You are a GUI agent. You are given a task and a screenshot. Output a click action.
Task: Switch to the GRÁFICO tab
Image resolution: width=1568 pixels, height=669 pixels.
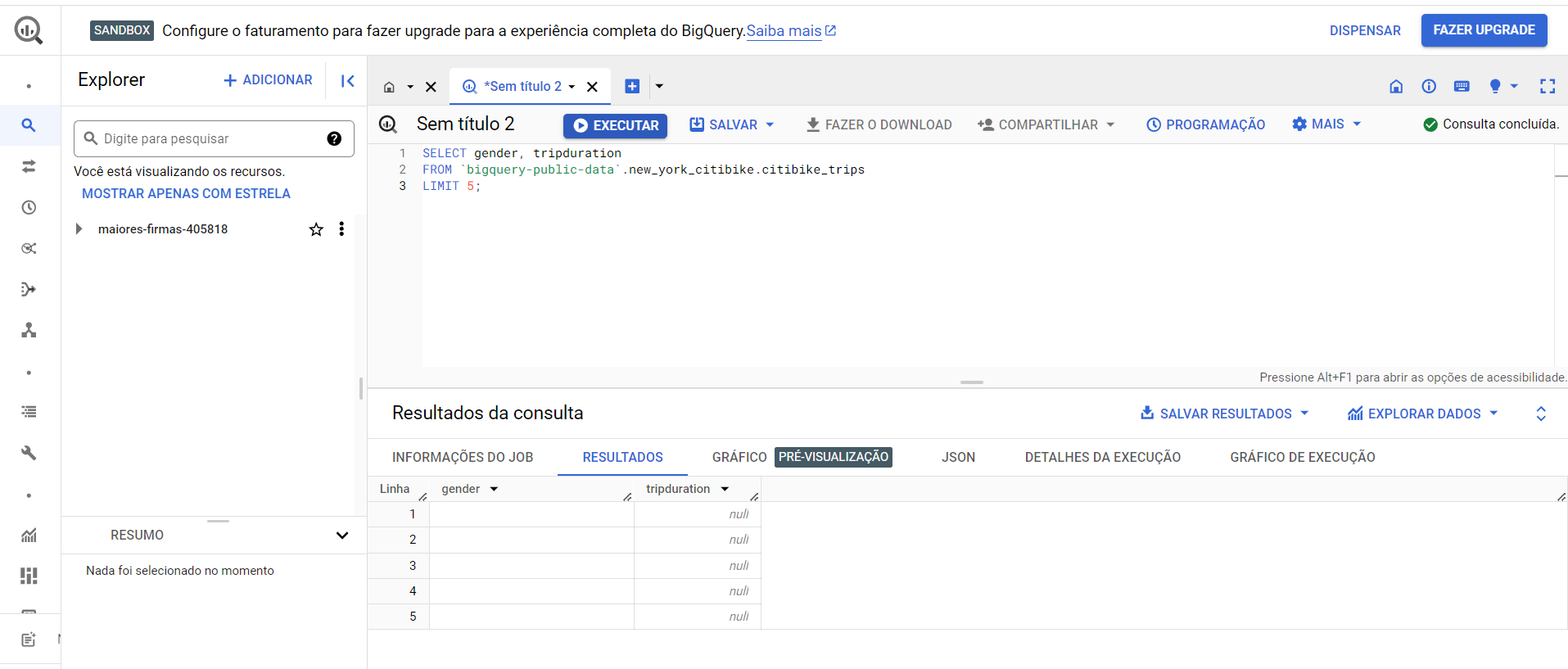pyautogui.click(x=739, y=457)
